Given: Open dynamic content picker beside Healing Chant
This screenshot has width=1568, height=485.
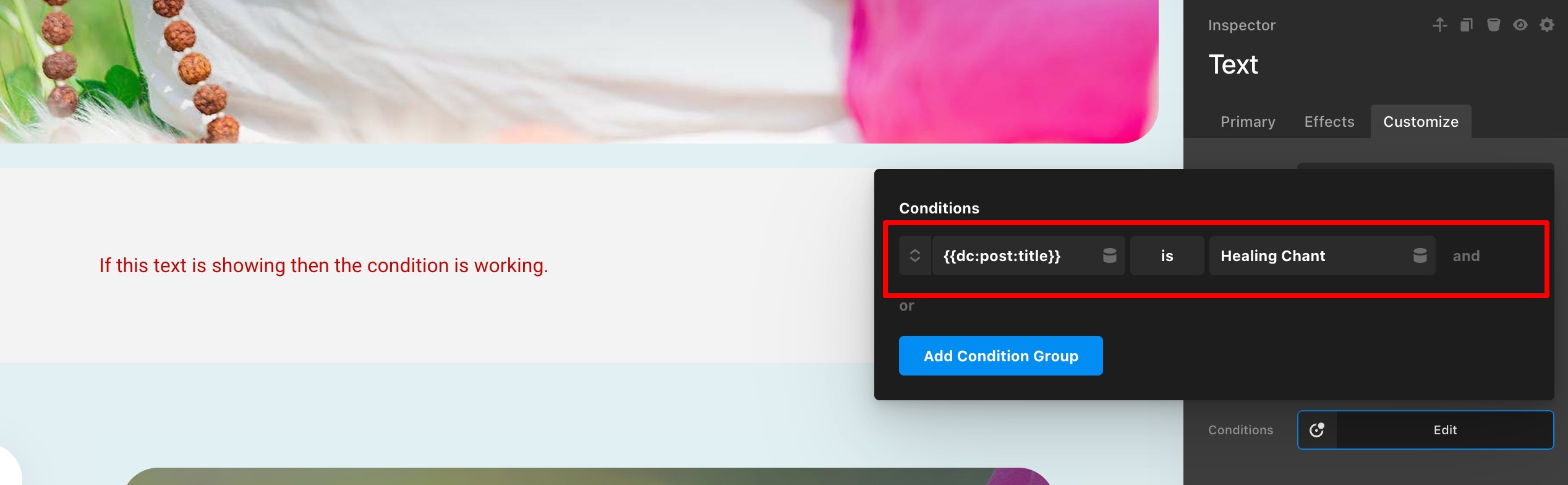Looking at the screenshot, I should tap(1420, 255).
